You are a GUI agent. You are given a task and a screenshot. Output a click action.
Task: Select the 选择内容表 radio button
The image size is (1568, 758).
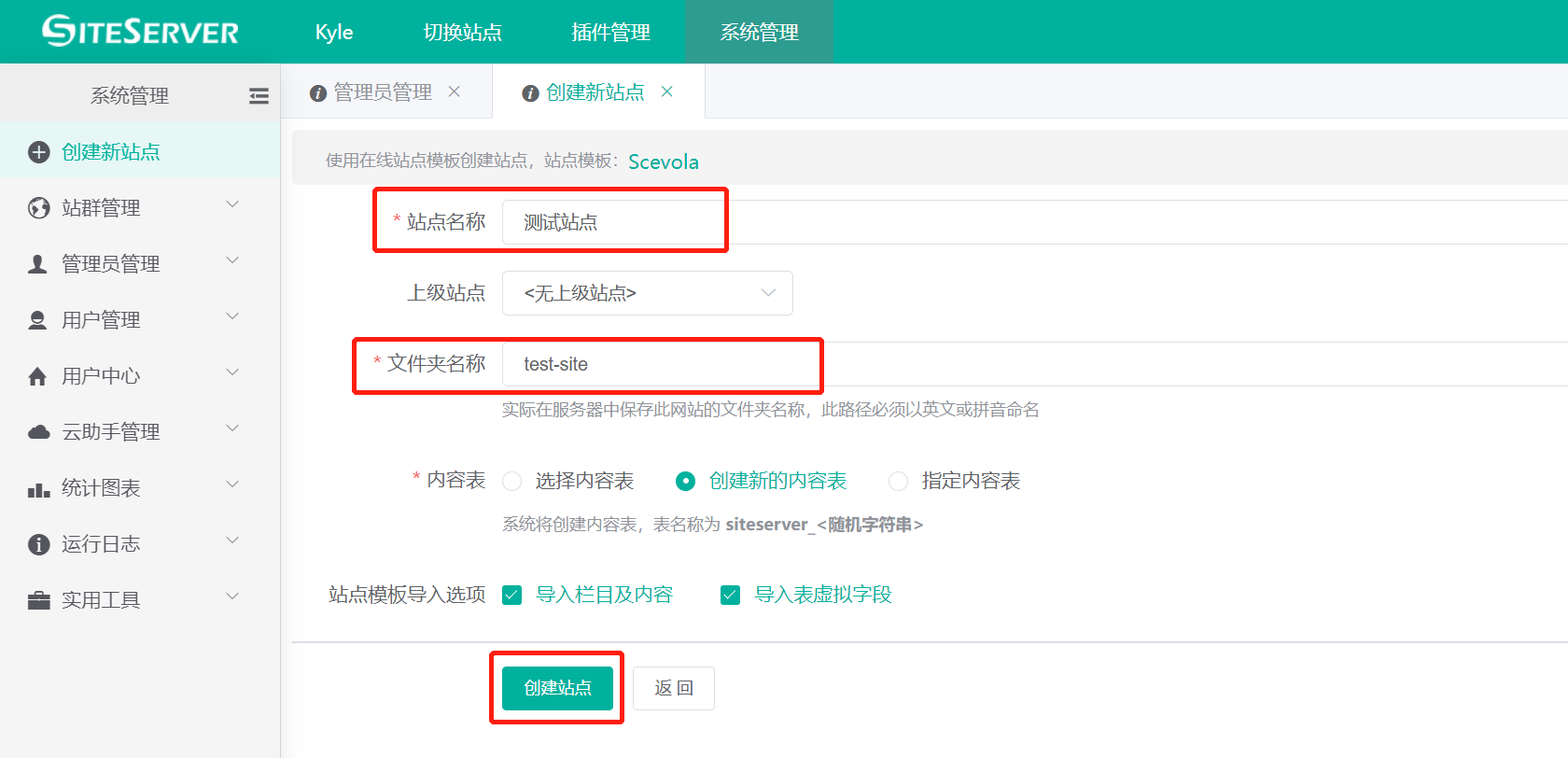512,481
